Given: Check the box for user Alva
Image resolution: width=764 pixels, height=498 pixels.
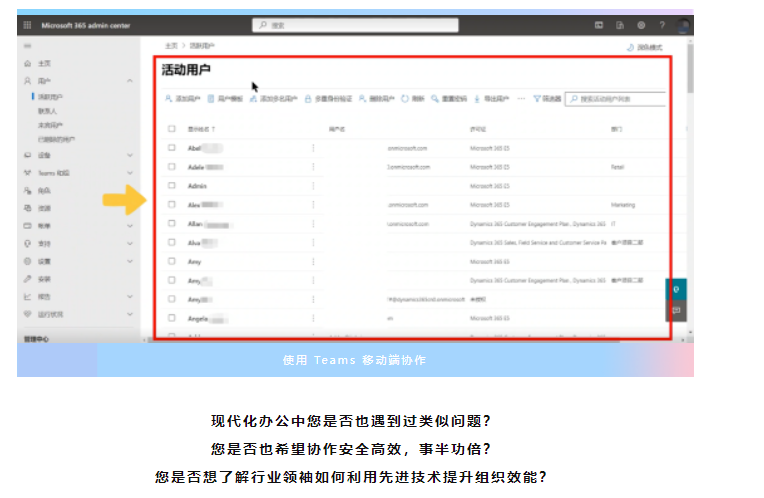Looking at the screenshot, I should point(172,242).
